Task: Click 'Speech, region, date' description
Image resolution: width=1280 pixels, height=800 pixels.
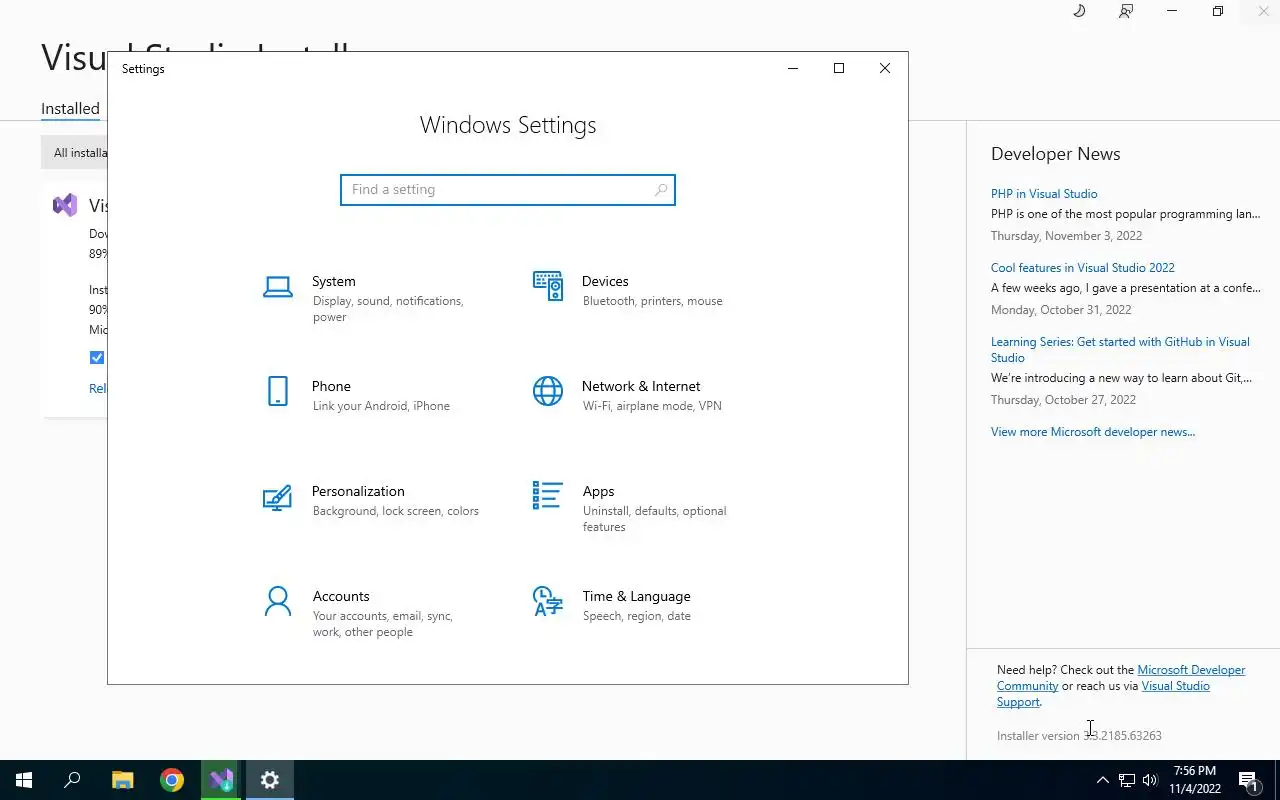Action: click(636, 616)
